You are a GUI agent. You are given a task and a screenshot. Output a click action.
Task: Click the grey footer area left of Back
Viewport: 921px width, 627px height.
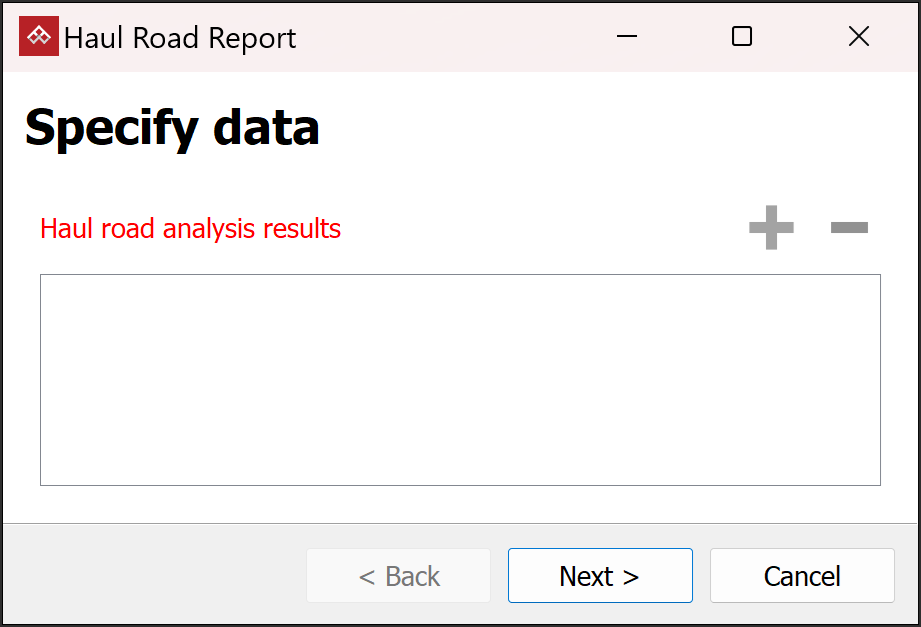pos(150,576)
